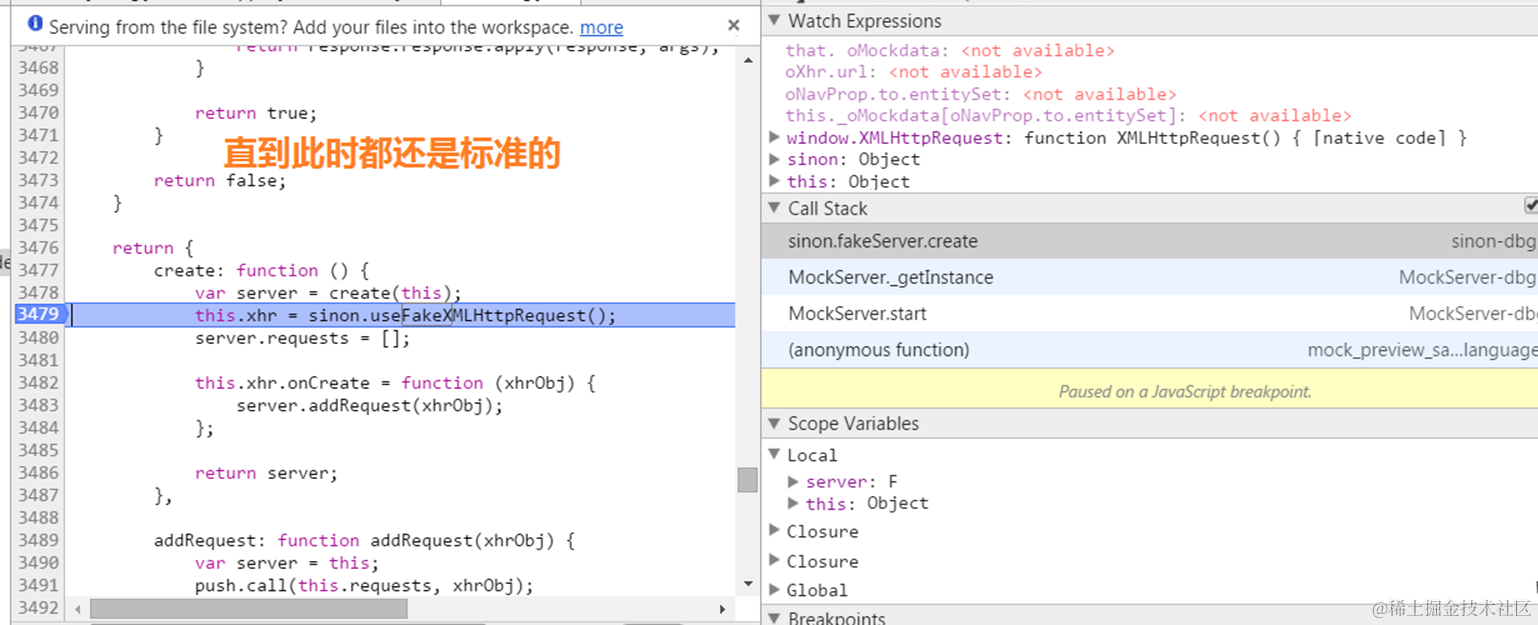
Task: Click line number 3479 breakpoint gutter
Action: click(38, 314)
